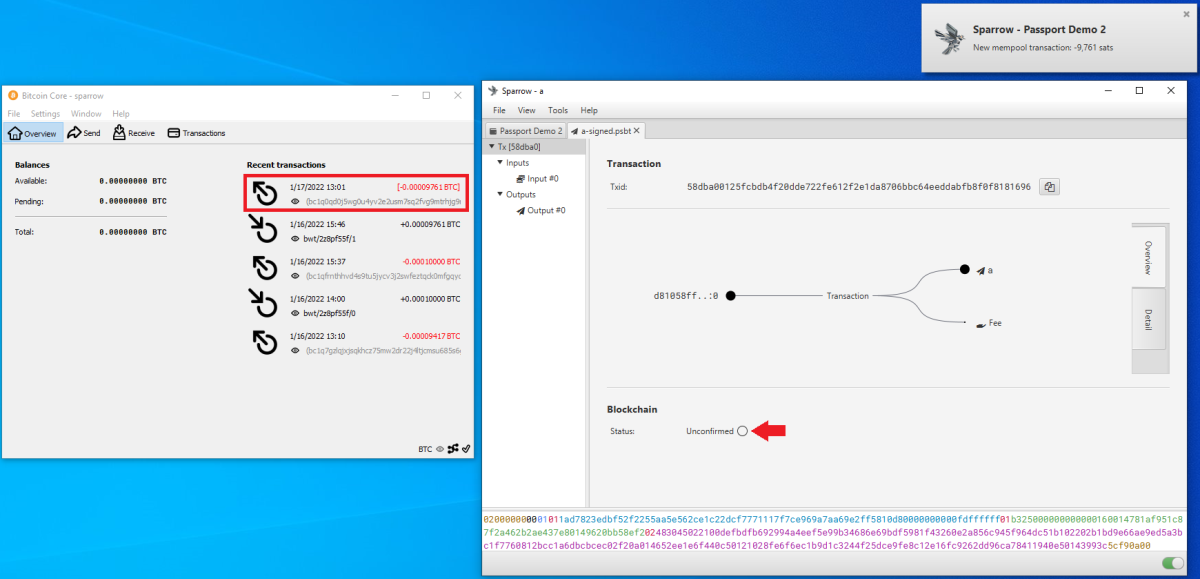
Task: Click the sparrow bird icon in the notification
Action: (949, 37)
